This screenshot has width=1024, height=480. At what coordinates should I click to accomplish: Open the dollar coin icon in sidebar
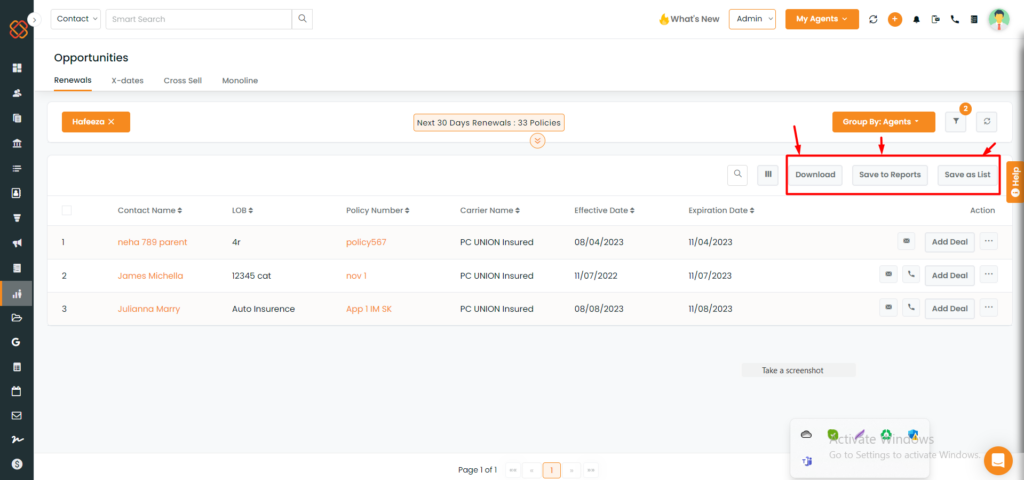point(17,464)
